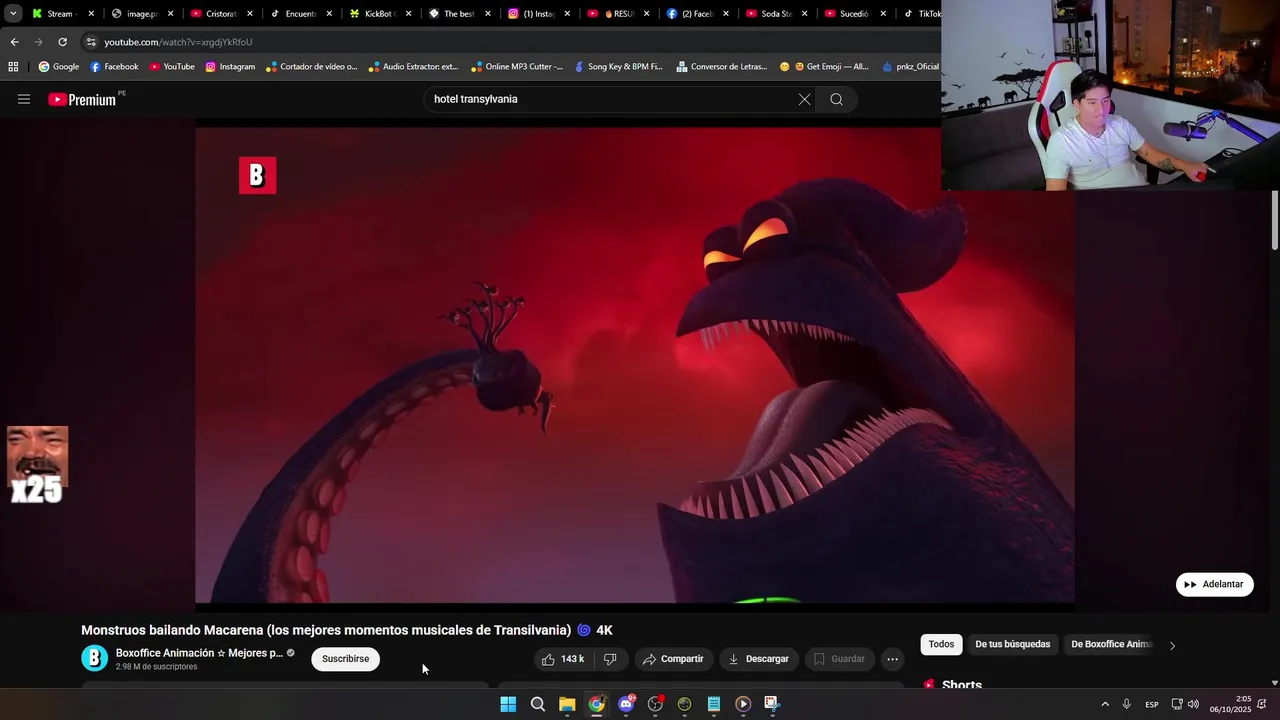
Task: Open the Online MP3 Cutter bookmark
Action: click(x=517, y=67)
